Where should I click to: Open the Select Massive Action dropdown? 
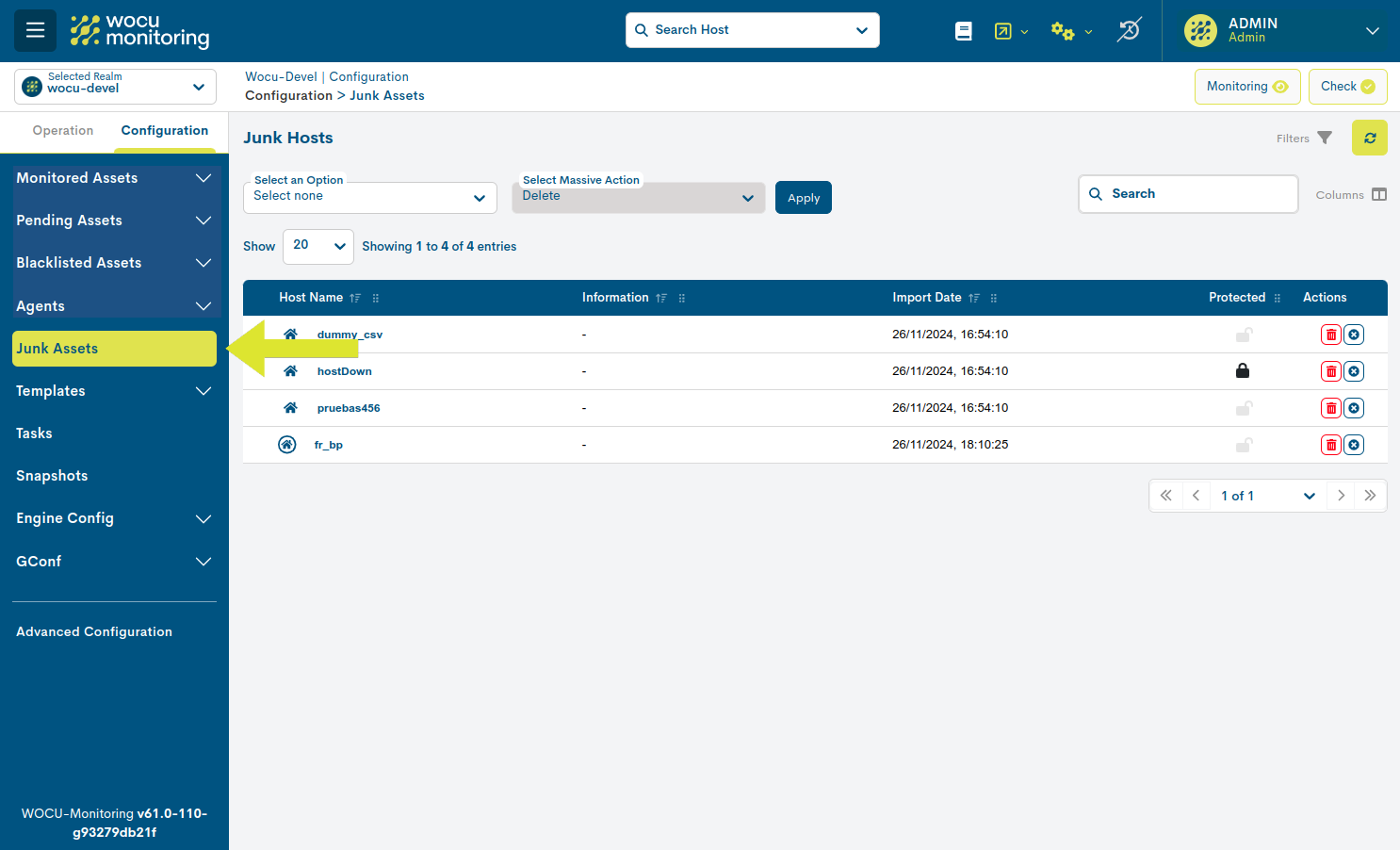639,197
